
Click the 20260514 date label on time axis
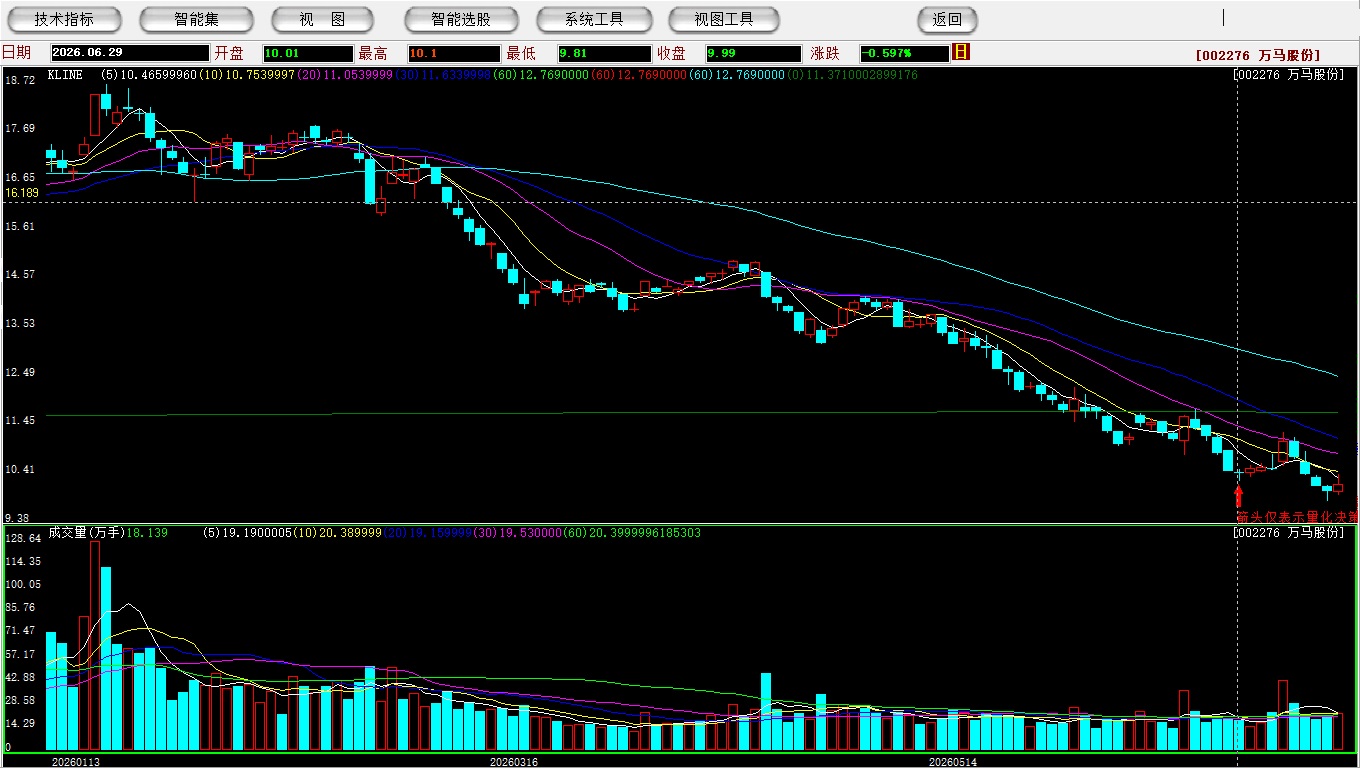coord(952,761)
